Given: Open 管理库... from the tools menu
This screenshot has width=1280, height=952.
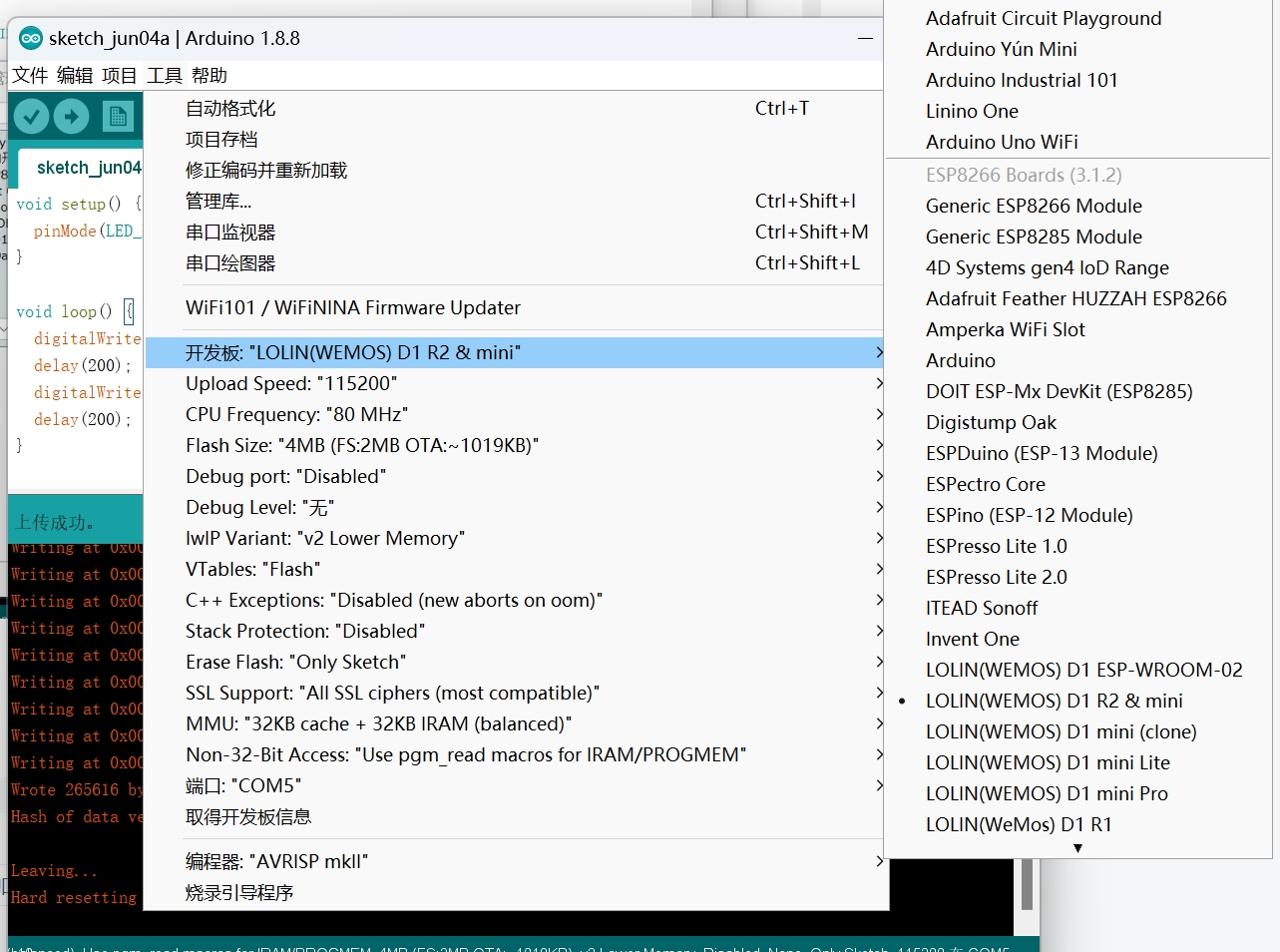Looking at the screenshot, I should [x=515, y=202].
